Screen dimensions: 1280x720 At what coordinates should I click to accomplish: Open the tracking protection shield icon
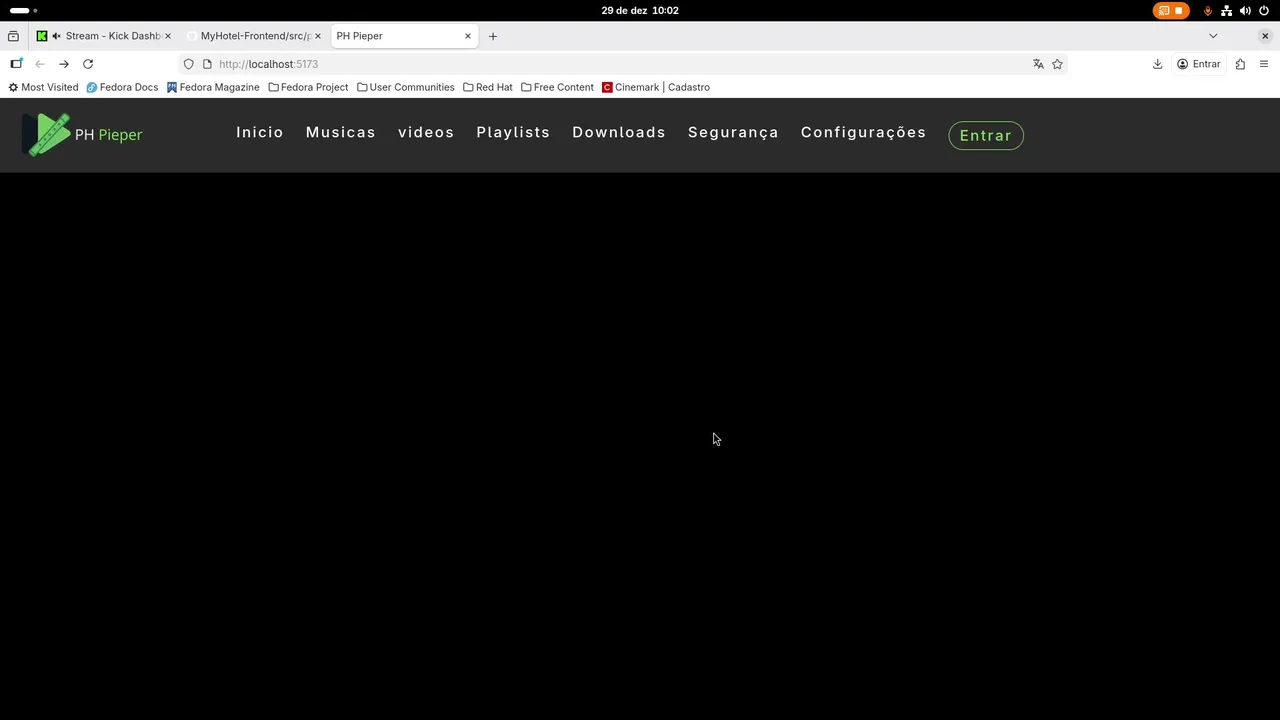[188, 64]
